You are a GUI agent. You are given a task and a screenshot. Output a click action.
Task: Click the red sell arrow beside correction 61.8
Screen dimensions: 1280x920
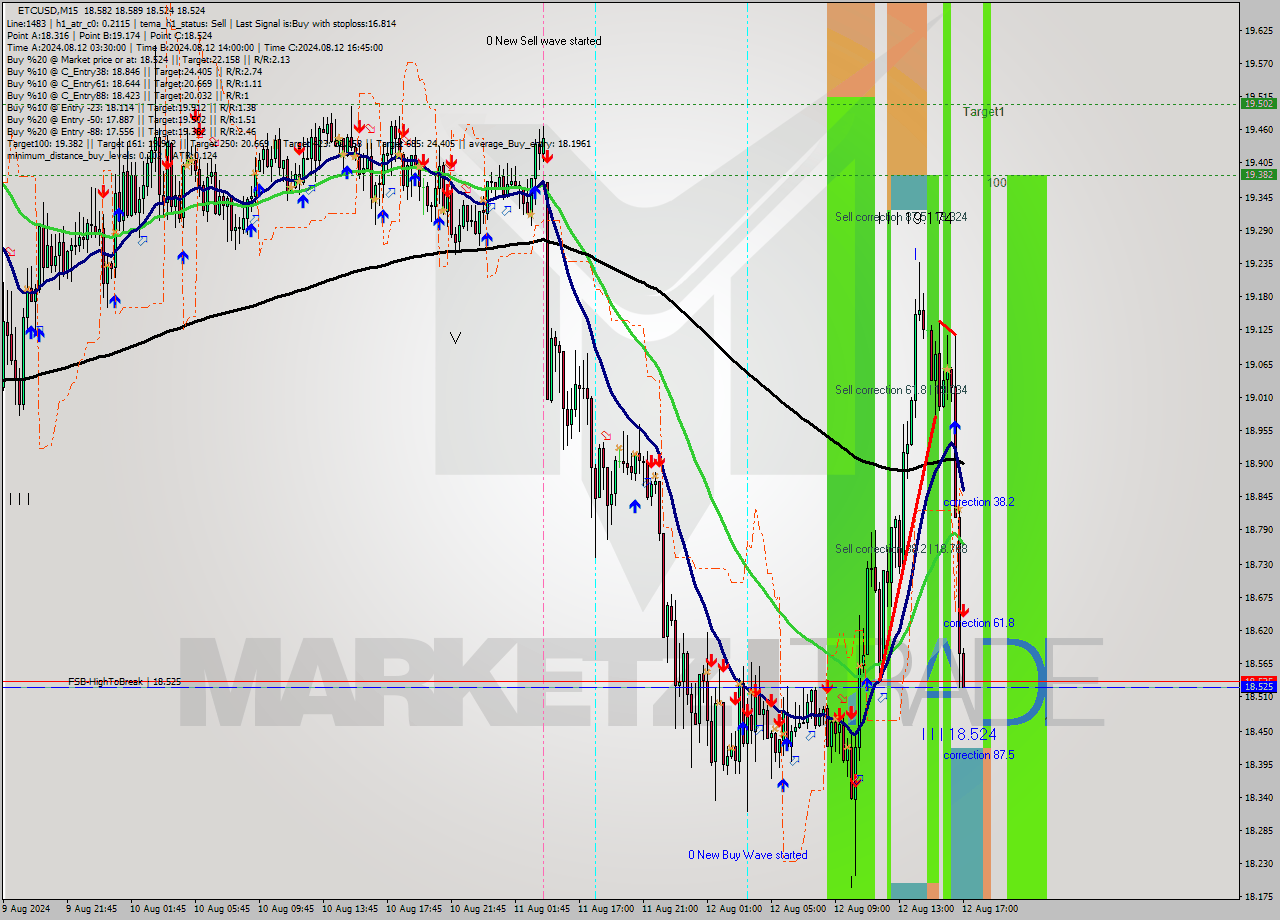click(963, 610)
